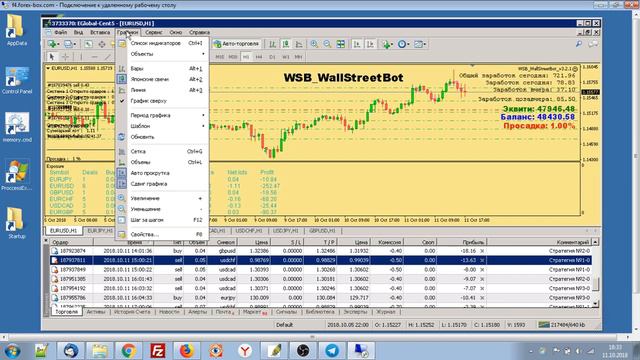The width and height of the screenshot is (640, 360).
Task: Click the tile windows toolbar icon
Action: pos(340,44)
